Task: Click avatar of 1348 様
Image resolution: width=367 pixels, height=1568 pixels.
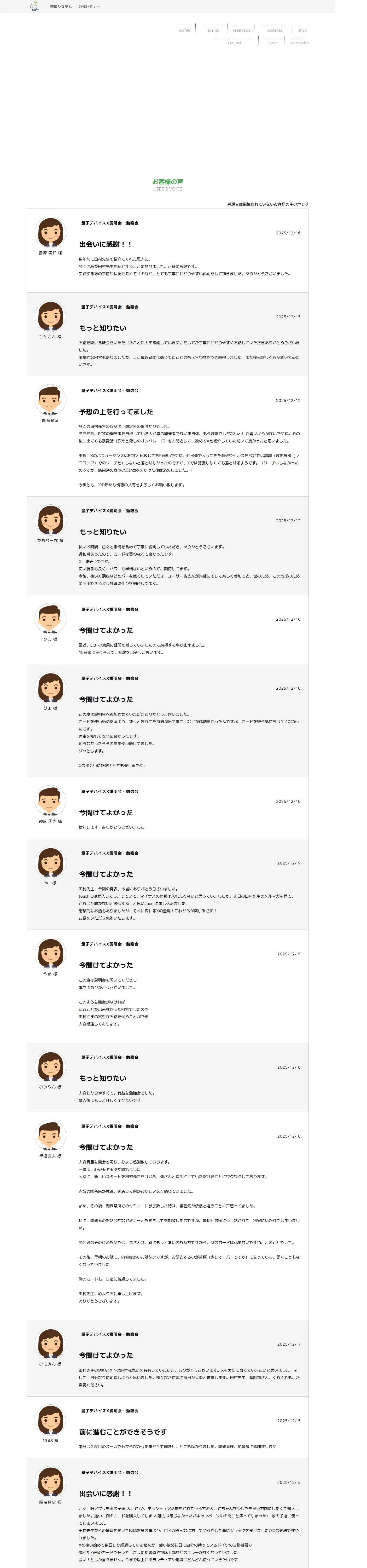Action: coord(50,1420)
